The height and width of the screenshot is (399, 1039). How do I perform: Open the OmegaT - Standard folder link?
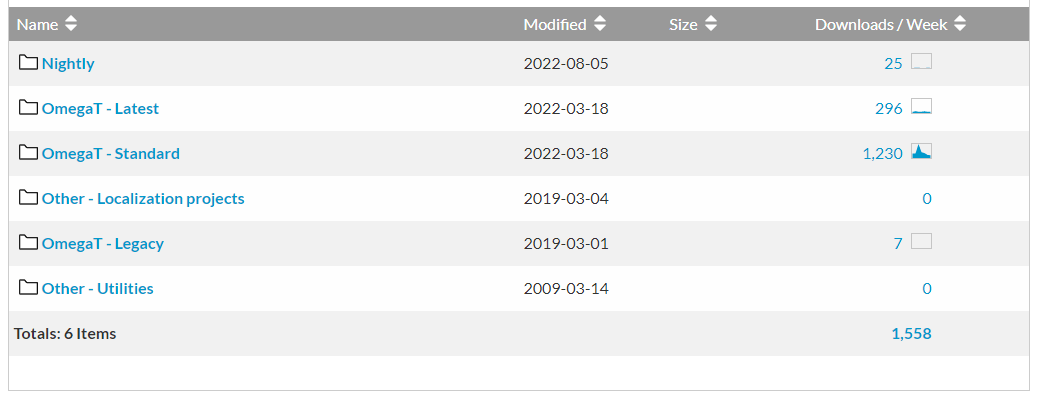tap(111, 154)
